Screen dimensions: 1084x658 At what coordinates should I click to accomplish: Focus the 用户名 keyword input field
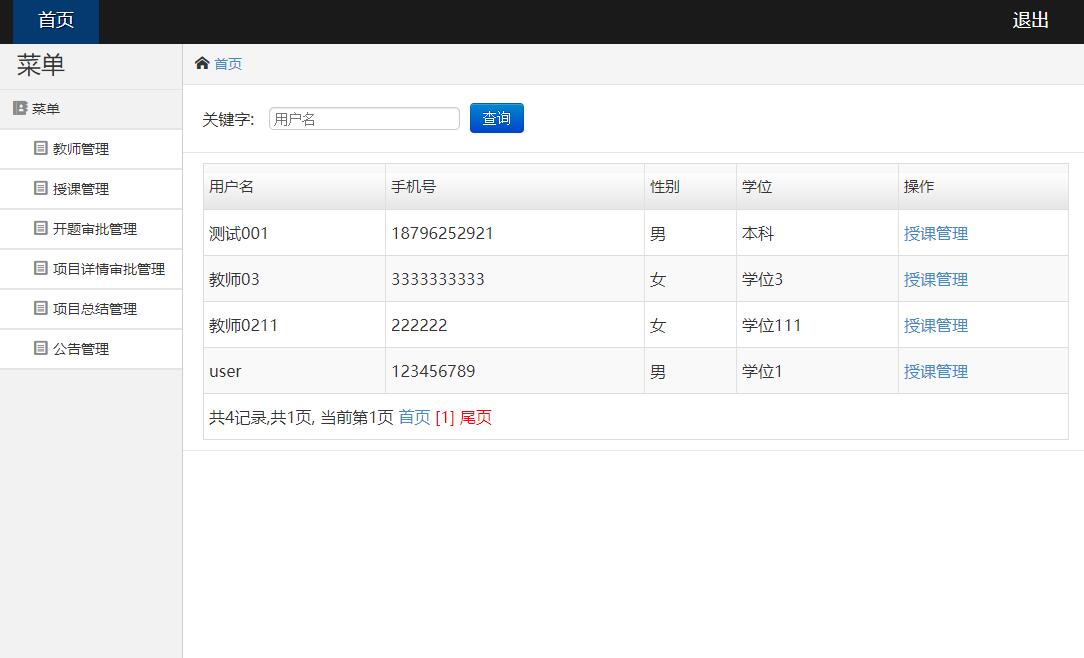pyautogui.click(x=364, y=119)
